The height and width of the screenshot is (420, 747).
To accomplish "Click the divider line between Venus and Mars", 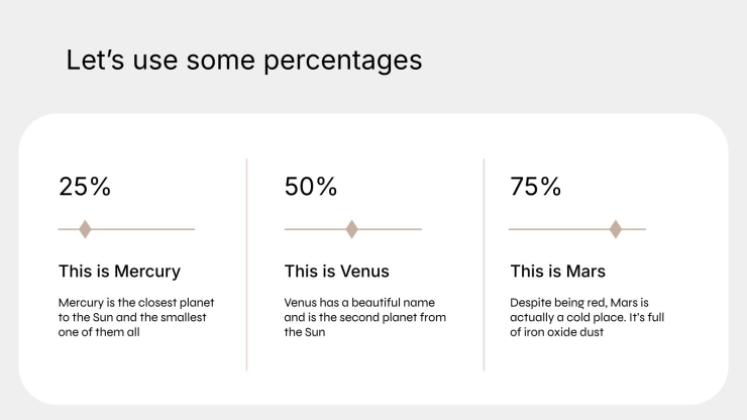I will (484, 264).
